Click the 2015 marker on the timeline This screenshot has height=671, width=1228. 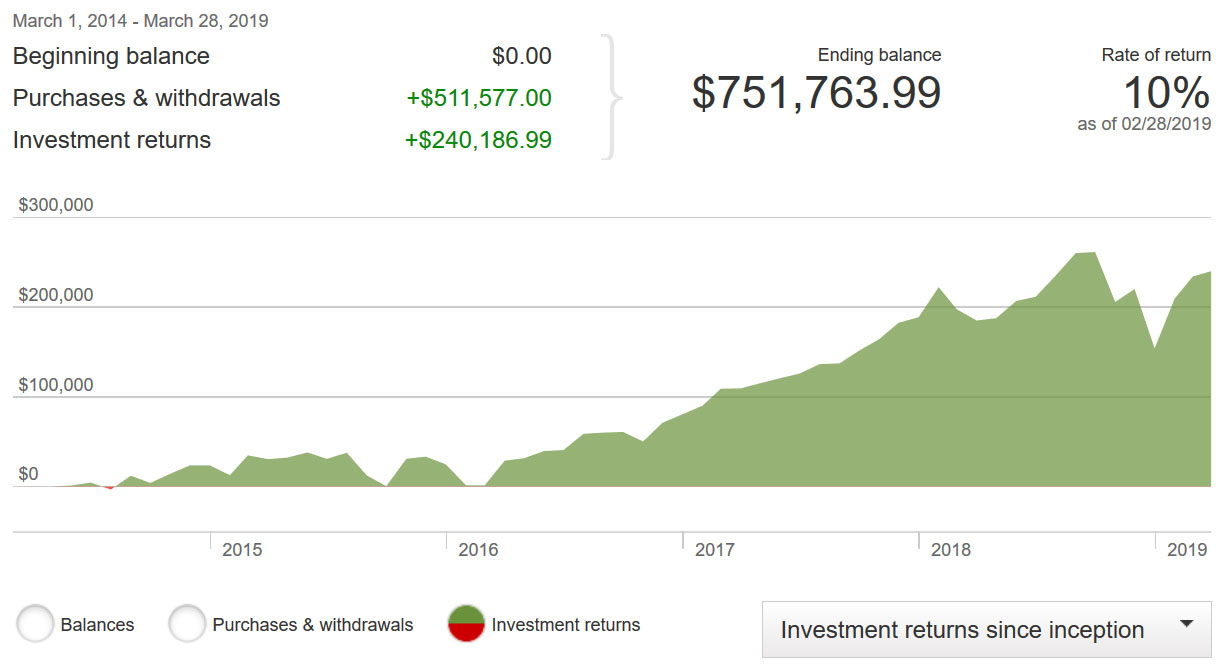point(241,550)
